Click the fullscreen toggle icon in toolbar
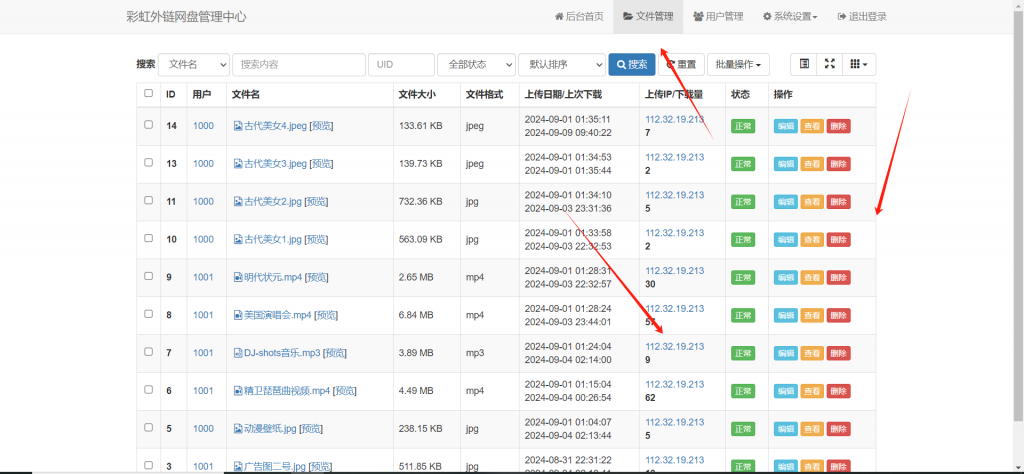The image size is (1024, 474). pyautogui.click(x=829, y=64)
